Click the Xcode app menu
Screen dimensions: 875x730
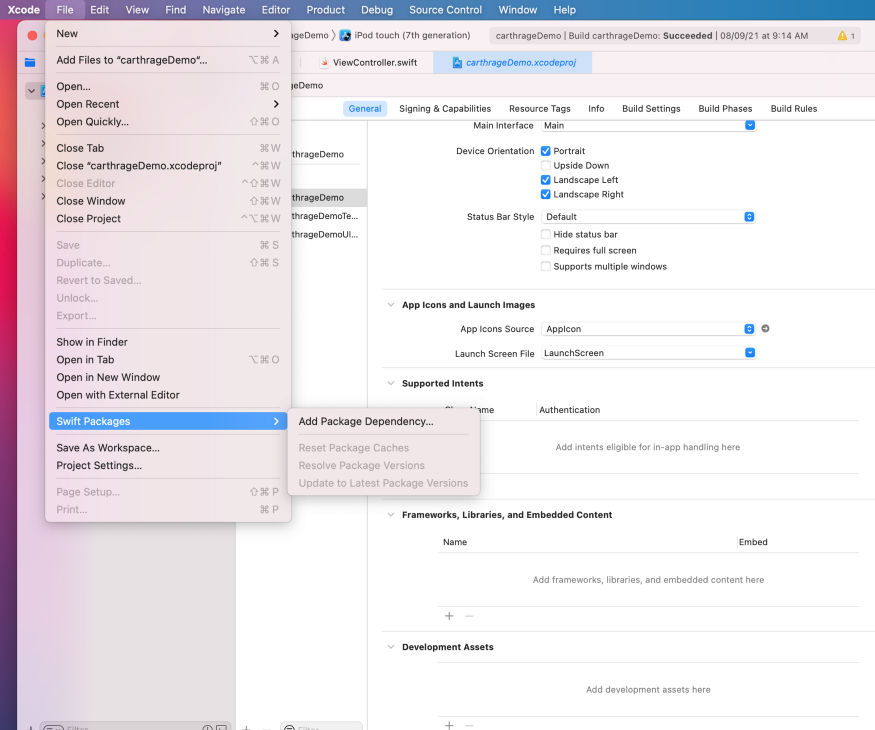click(23, 10)
